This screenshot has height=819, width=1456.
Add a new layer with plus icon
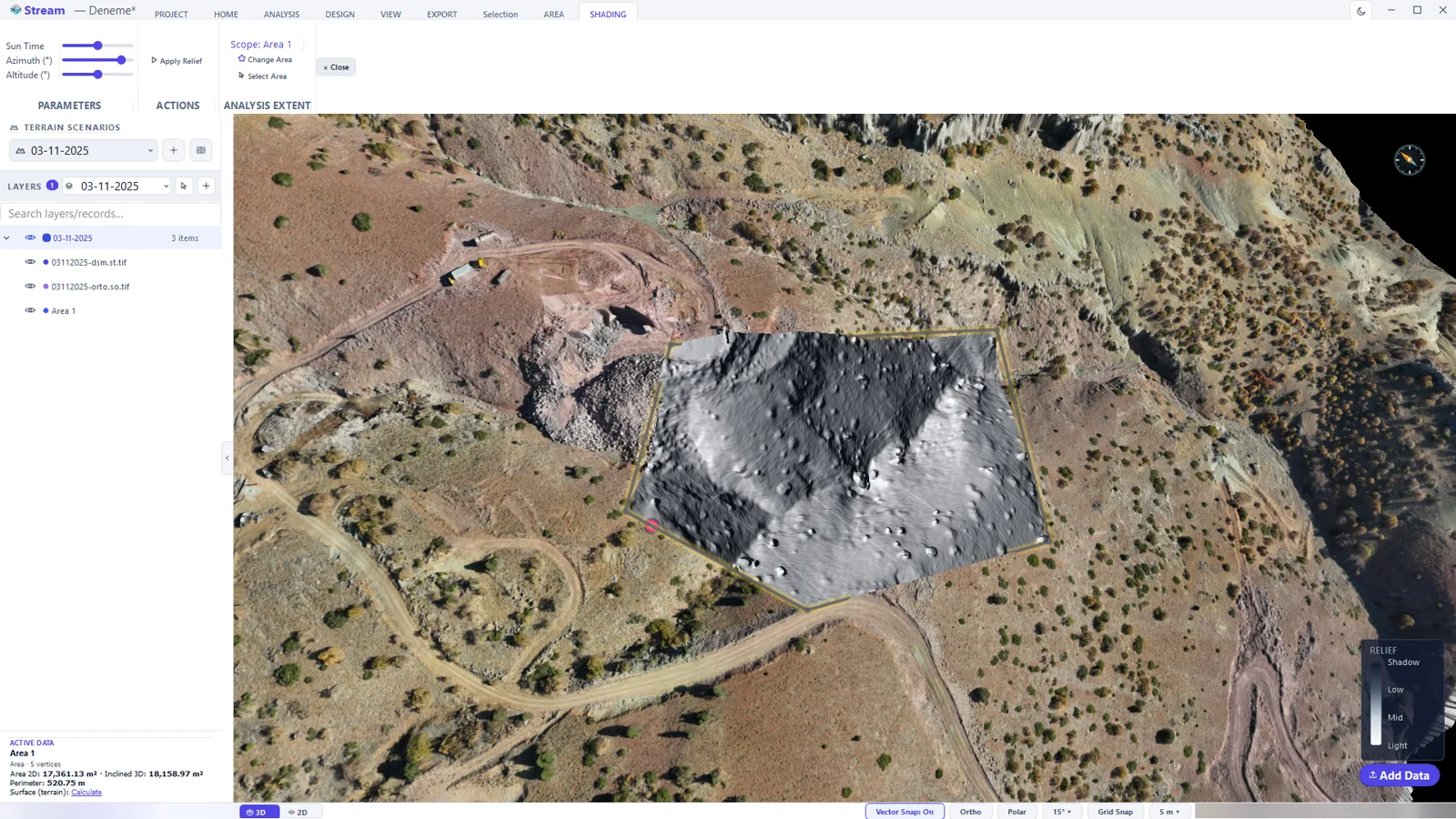207,186
